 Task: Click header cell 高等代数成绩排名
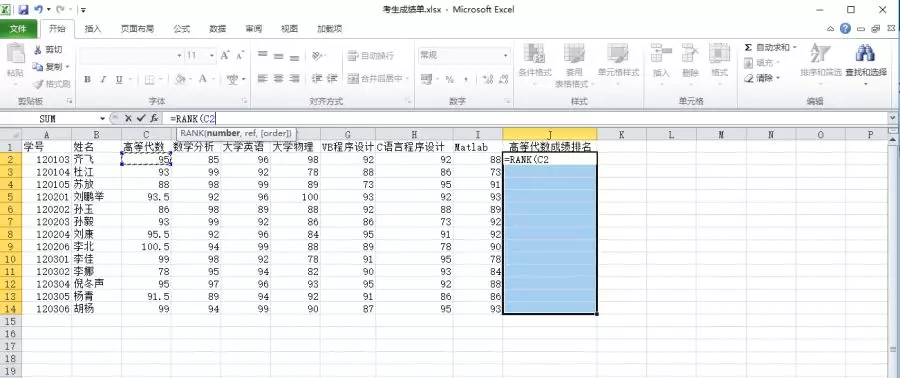click(549, 147)
